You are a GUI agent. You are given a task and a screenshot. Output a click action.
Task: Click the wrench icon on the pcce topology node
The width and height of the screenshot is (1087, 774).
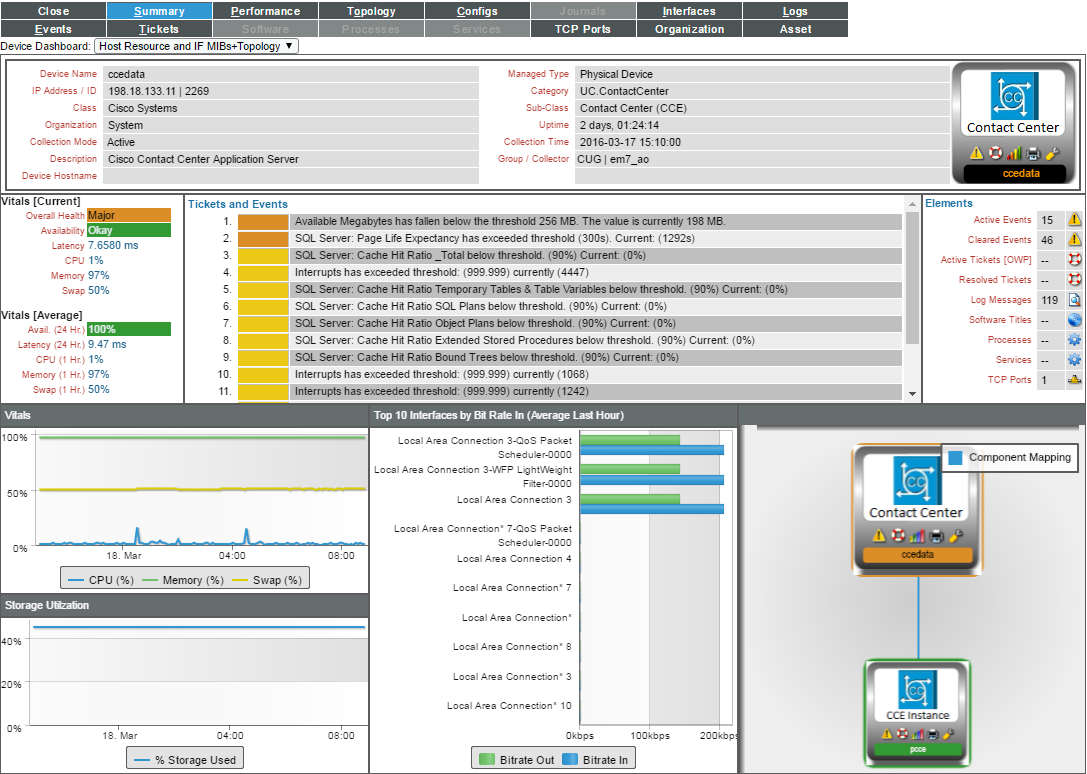[x=948, y=734]
